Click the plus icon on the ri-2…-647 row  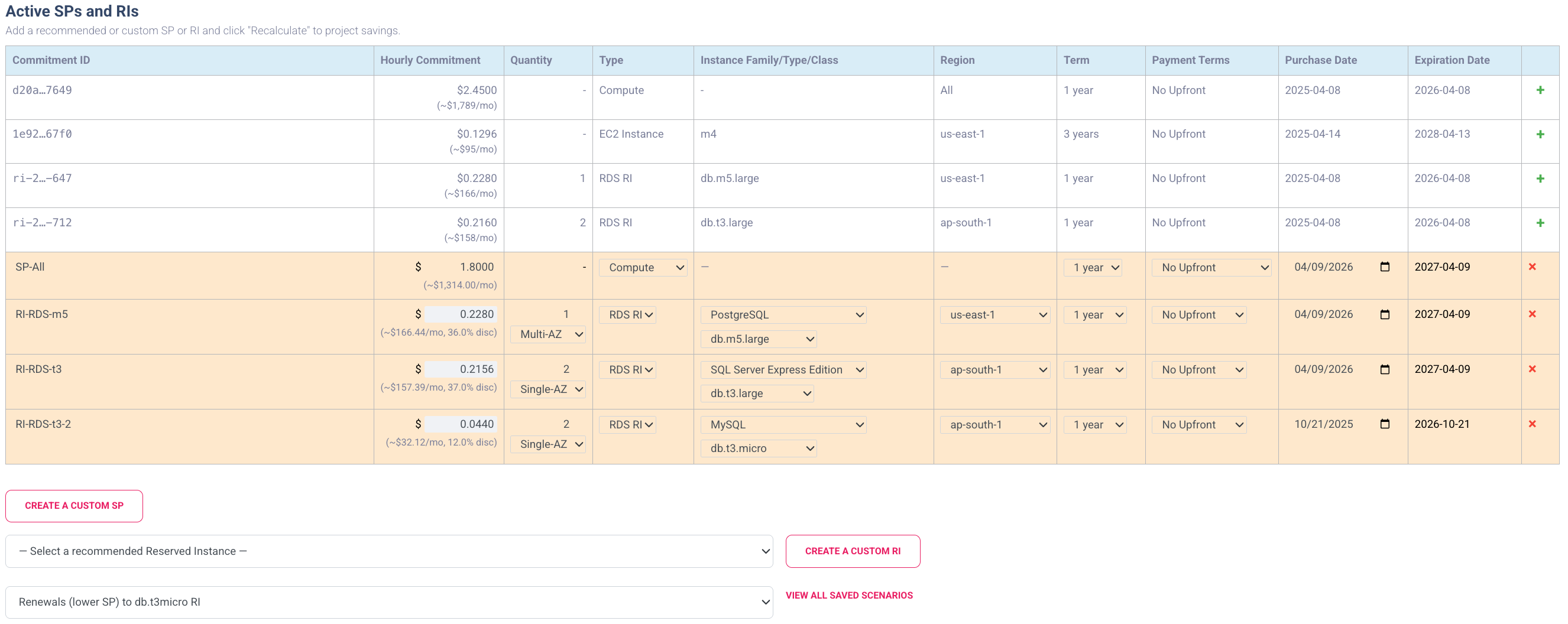click(x=1540, y=178)
